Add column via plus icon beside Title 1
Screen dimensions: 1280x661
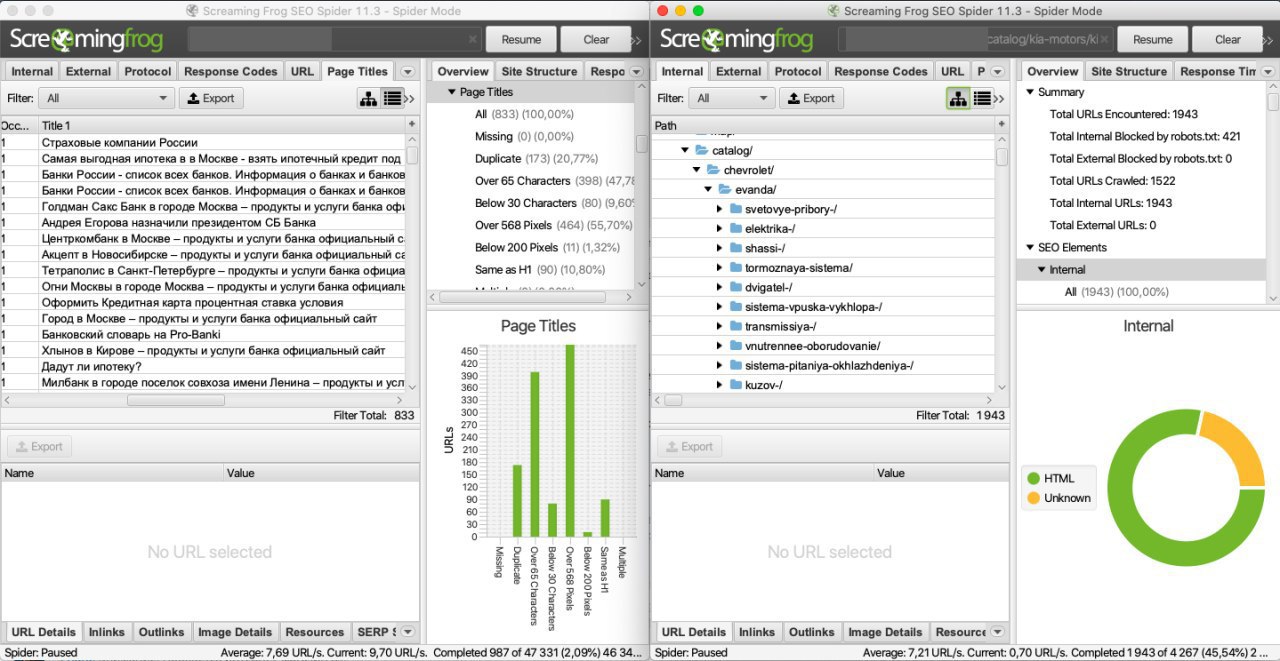pos(412,124)
